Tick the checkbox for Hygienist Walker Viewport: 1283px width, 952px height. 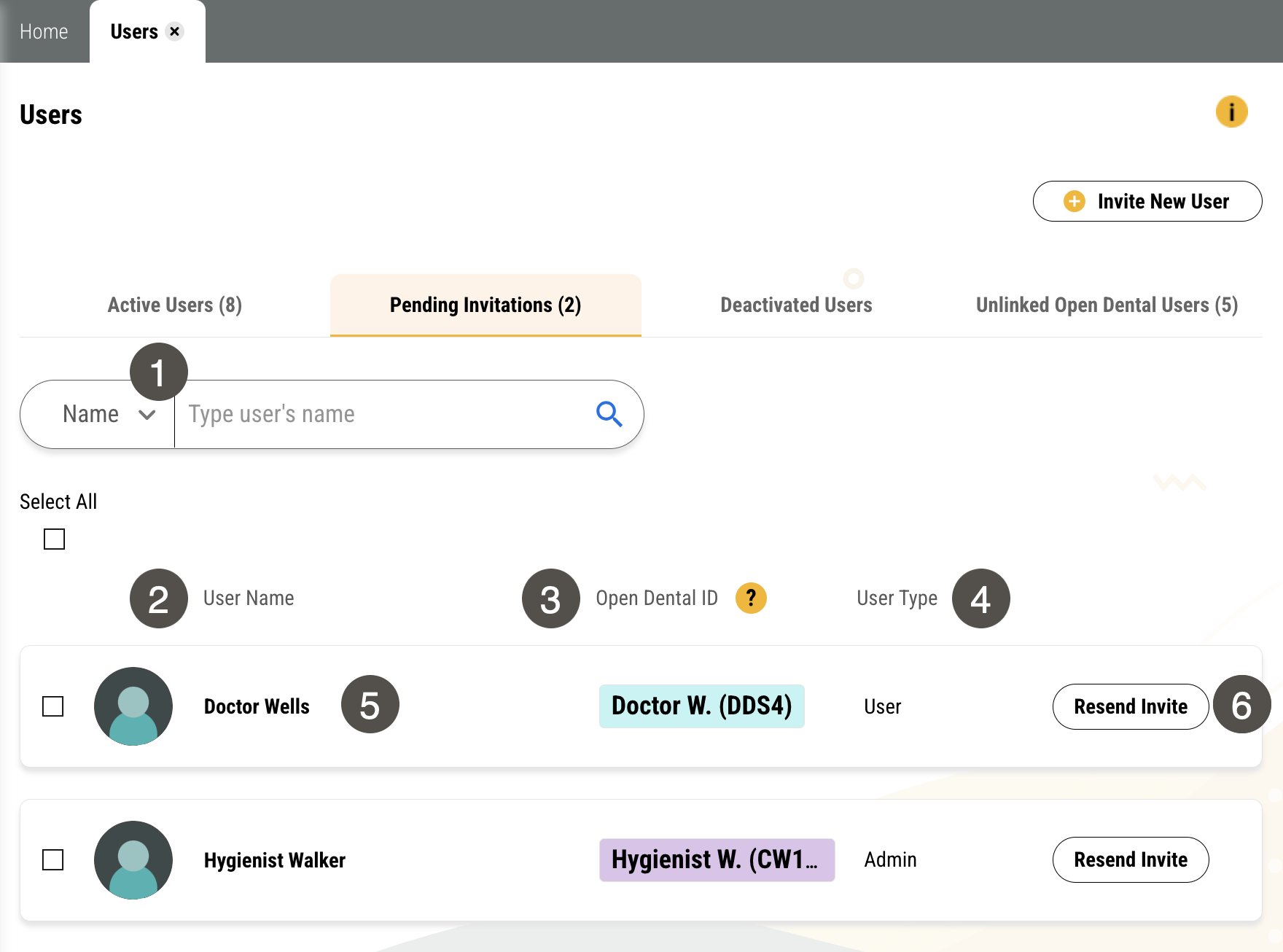point(52,859)
